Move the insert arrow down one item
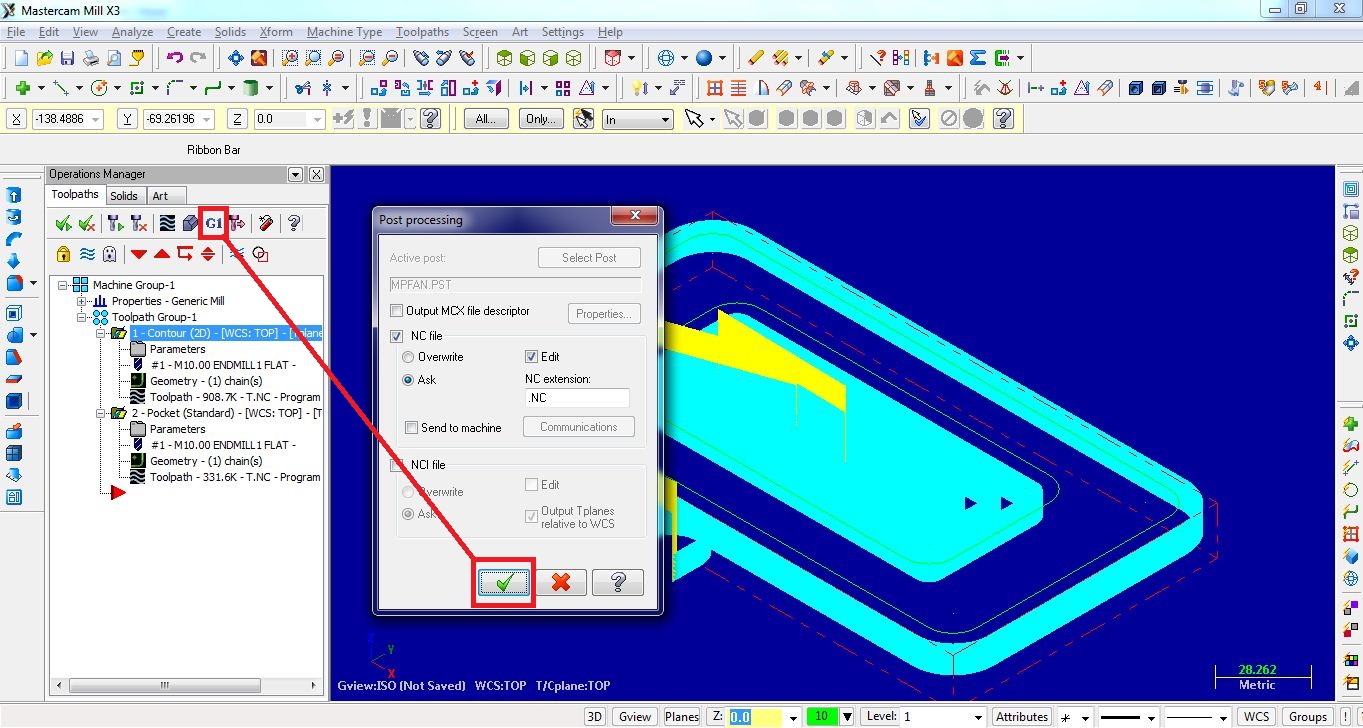The image size is (1363, 728). (139, 254)
